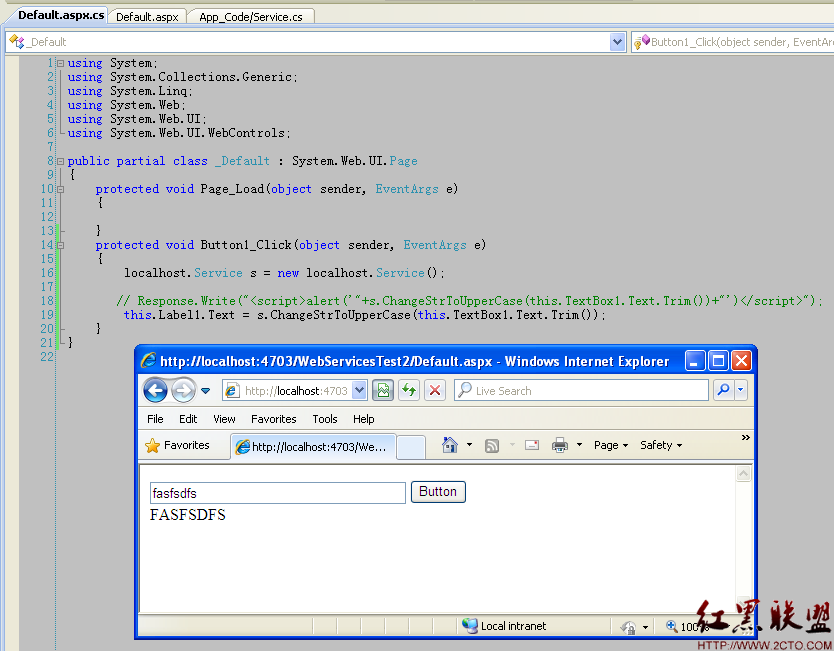Screen dimensions: 834x651
Task: Open the Home button dropdown arrow
Action: (x=469, y=445)
